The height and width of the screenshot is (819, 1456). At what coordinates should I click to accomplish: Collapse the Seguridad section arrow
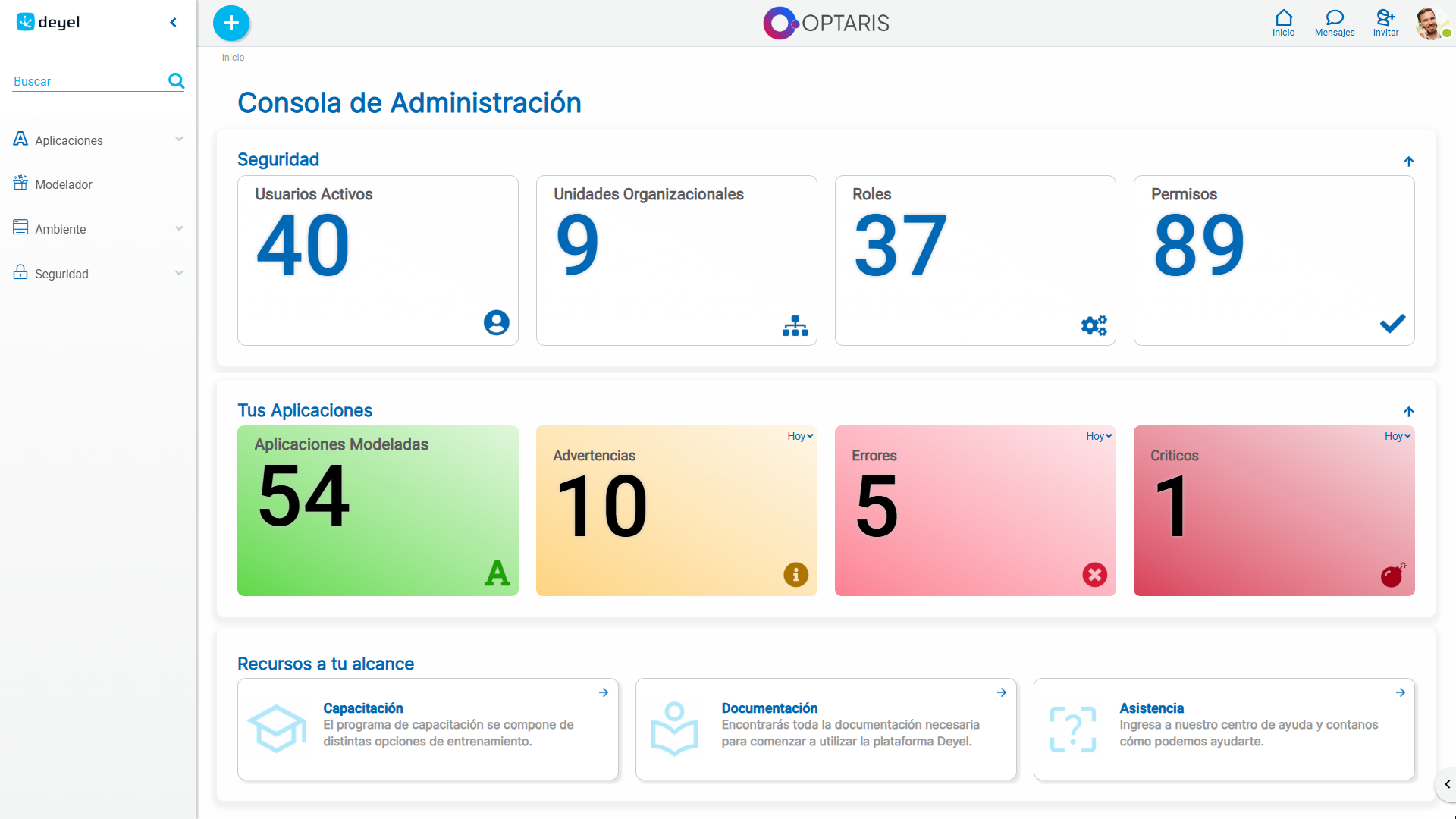pos(1408,162)
